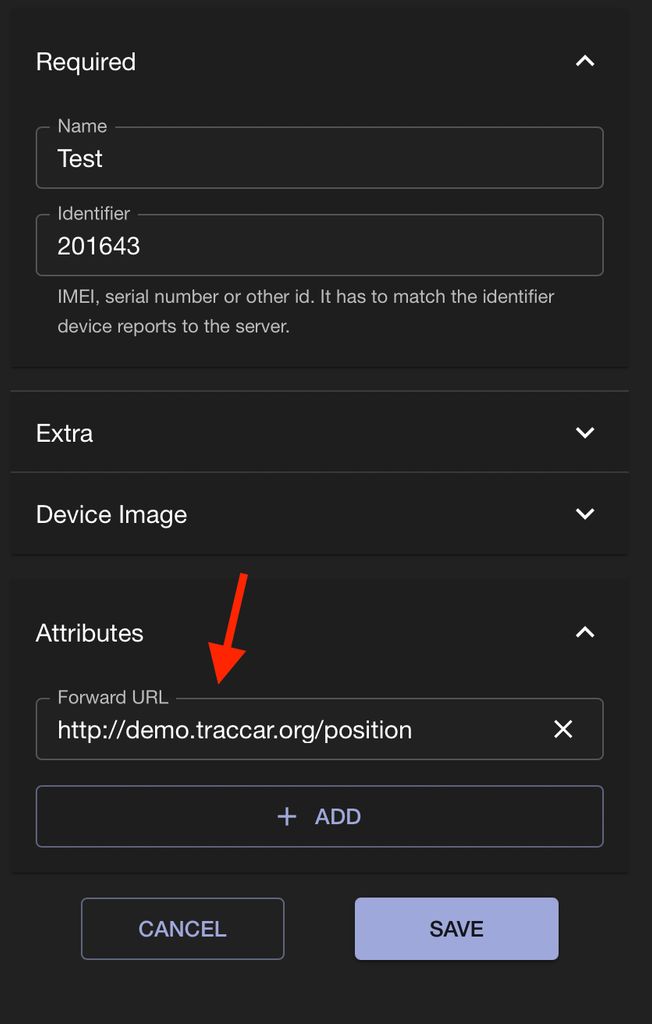This screenshot has width=652, height=1024.
Task: Click the plus icon on the ADD button
Action: click(287, 817)
